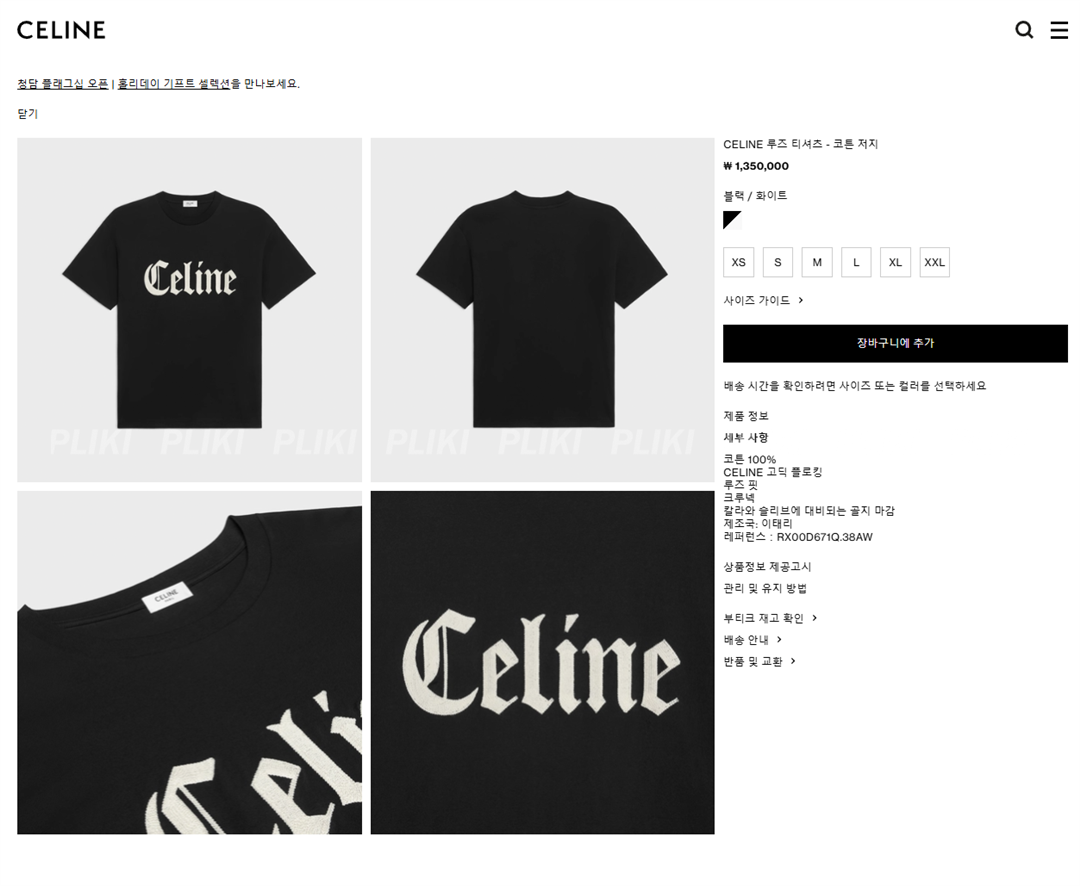Screen dimensions: 1080x886
Task: Open 상품정보 제공고시 product notice
Action: coord(767,567)
